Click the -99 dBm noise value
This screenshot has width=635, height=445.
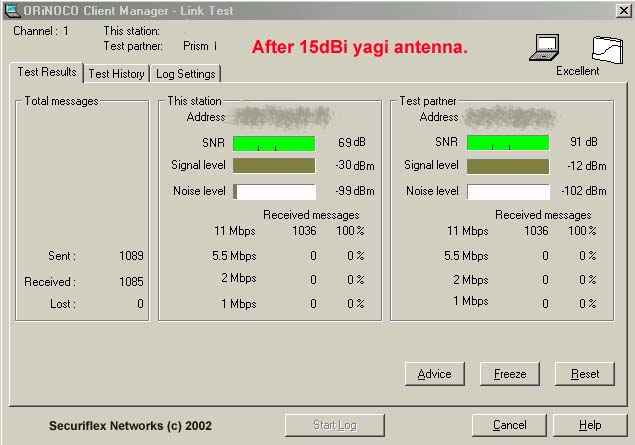coord(355,191)
